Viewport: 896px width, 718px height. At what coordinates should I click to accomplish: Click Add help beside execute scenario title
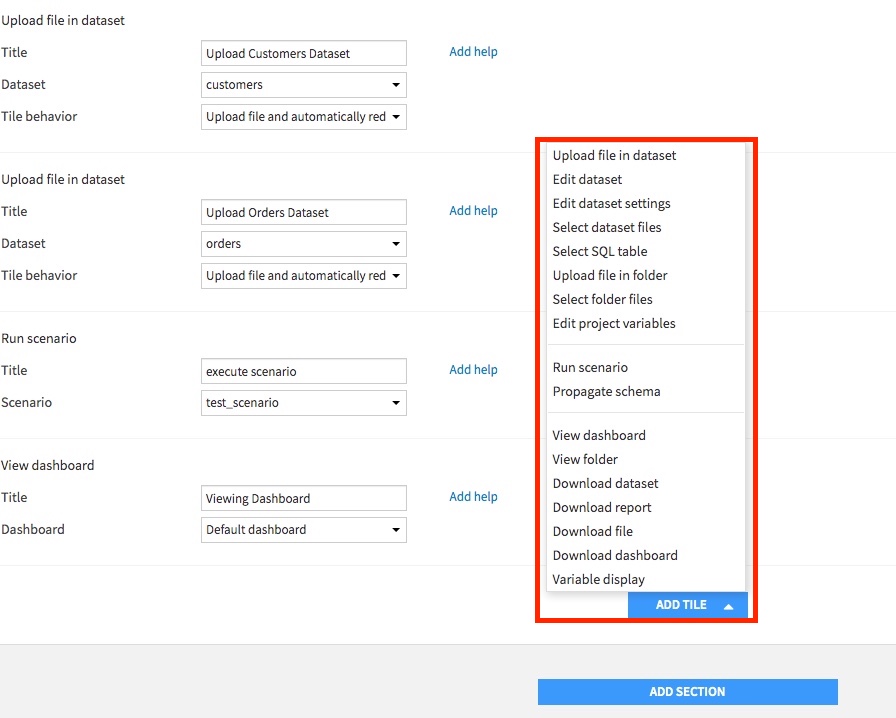tap(473, 370)
